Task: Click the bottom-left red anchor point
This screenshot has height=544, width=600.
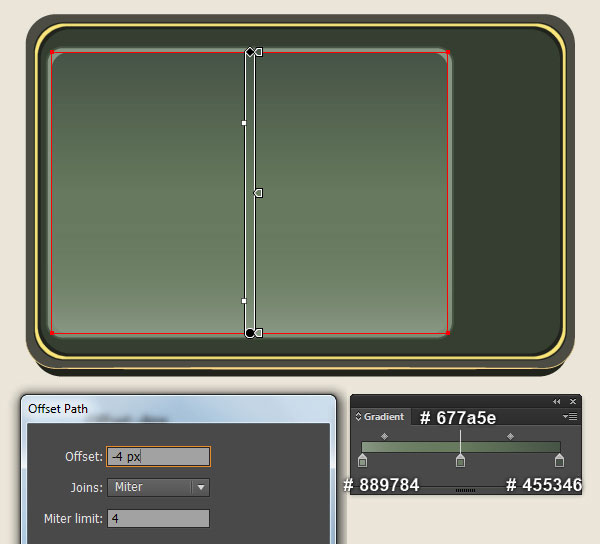Action: [52, 333]
